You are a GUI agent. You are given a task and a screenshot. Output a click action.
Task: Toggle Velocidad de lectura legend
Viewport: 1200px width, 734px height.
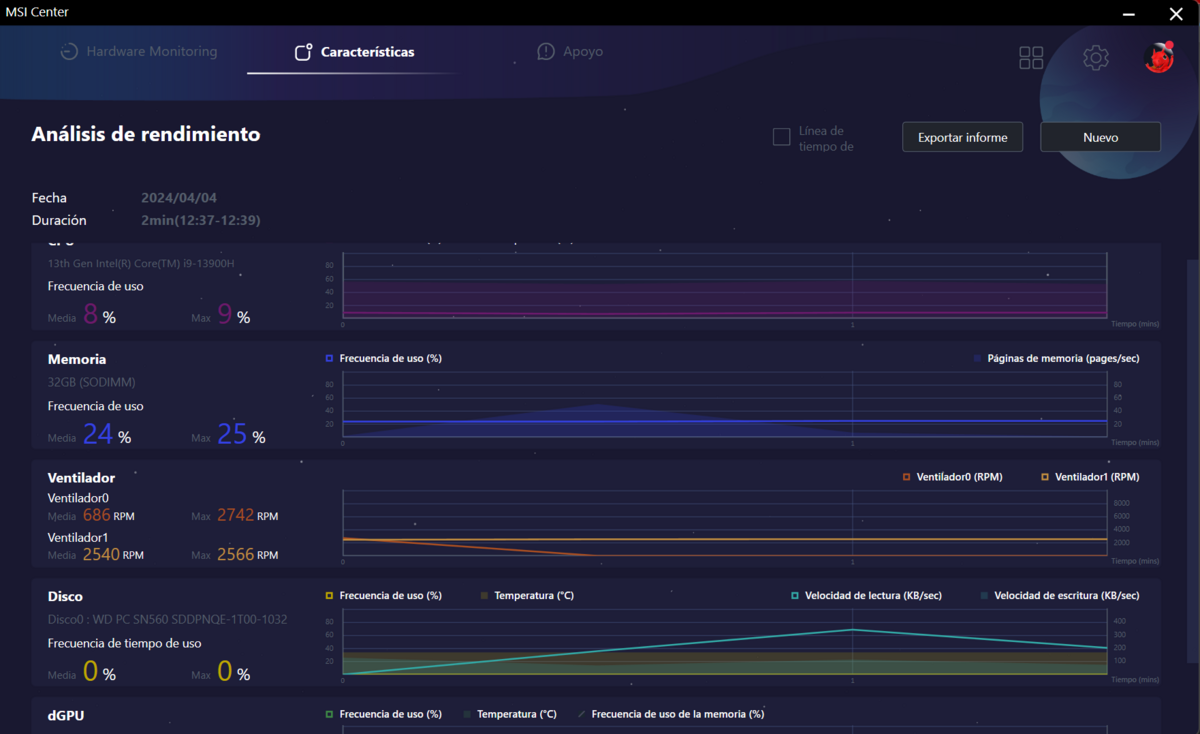(x=795, y=595)
